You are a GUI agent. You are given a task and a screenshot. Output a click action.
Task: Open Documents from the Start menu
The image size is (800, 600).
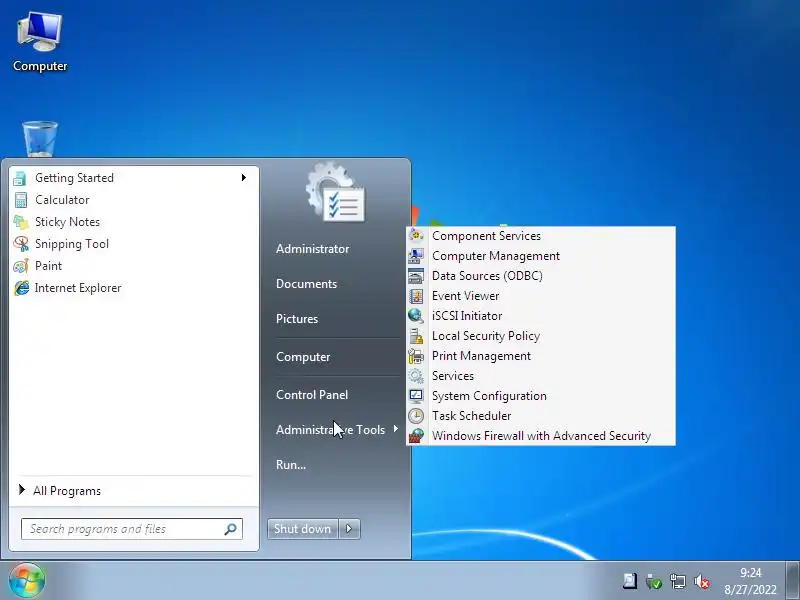click(x=306, y=284)
